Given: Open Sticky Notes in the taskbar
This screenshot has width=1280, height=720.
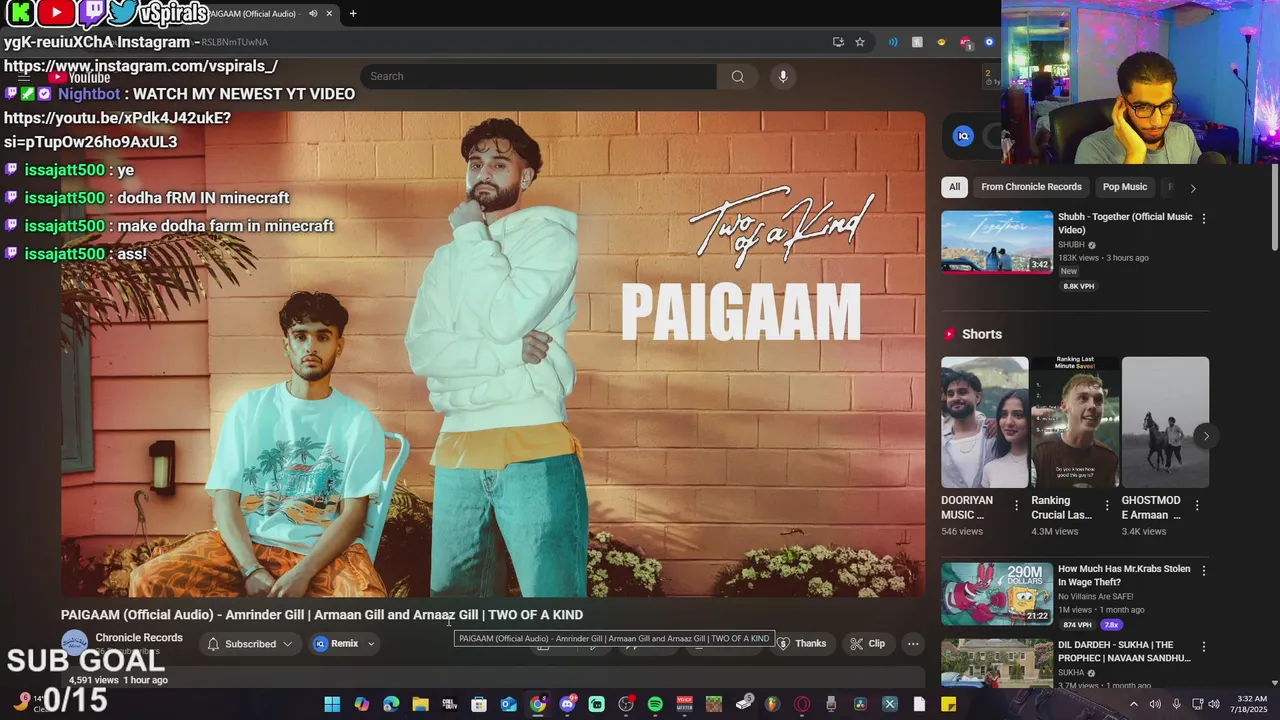Looking at the screenshot, I should 948,704.
